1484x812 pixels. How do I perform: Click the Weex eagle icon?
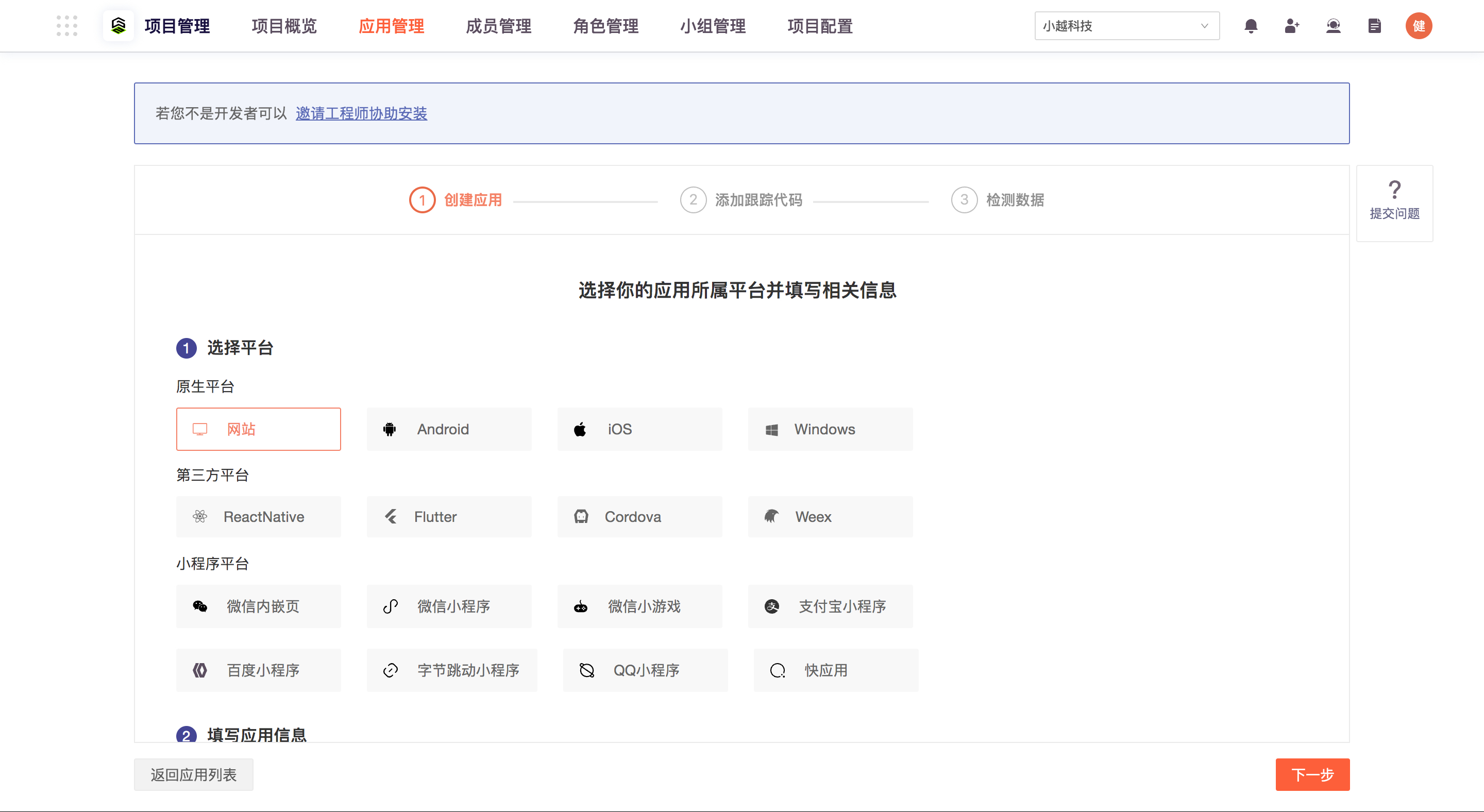coord(771,517)
